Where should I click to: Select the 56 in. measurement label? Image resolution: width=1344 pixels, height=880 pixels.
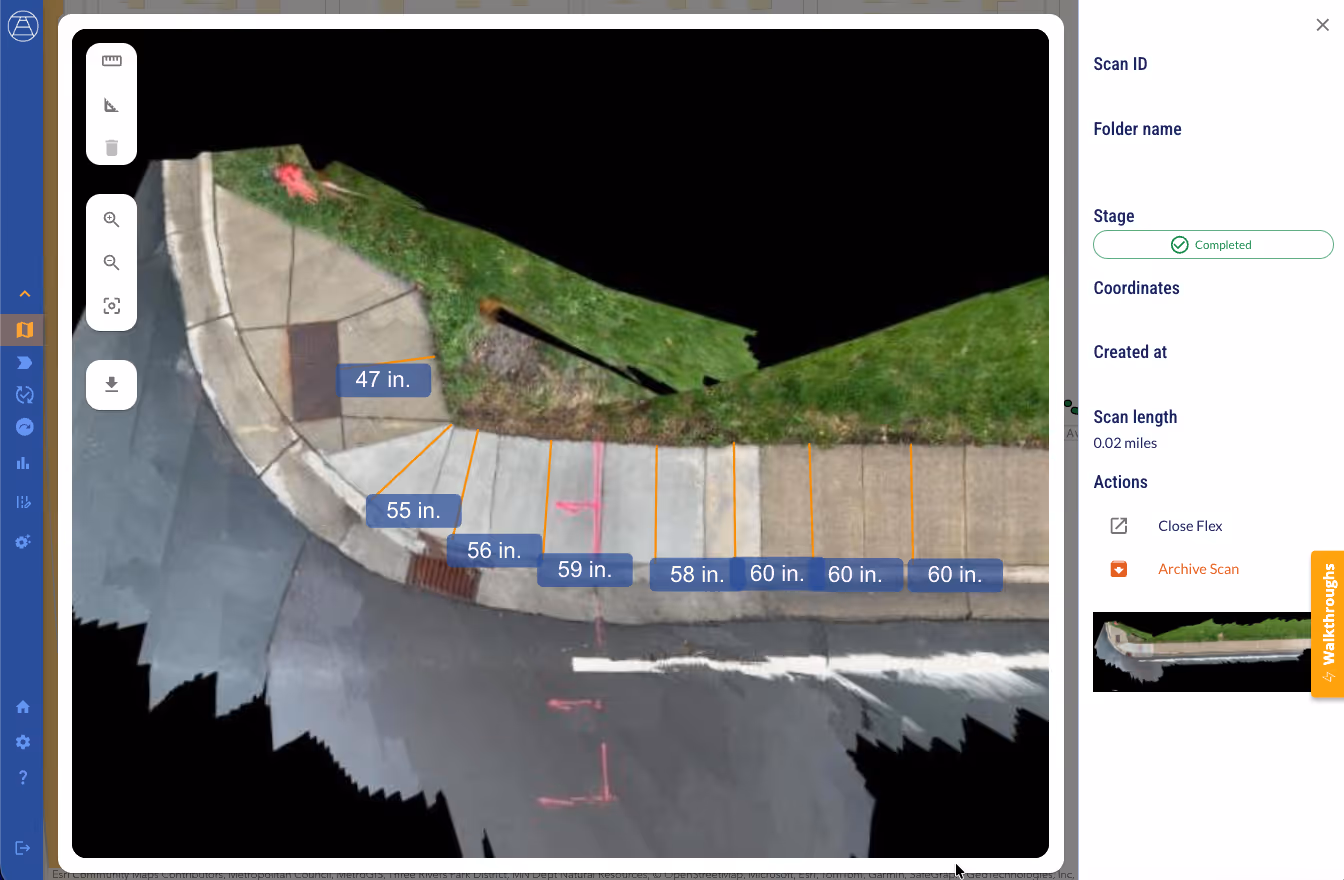coord(494,551)
